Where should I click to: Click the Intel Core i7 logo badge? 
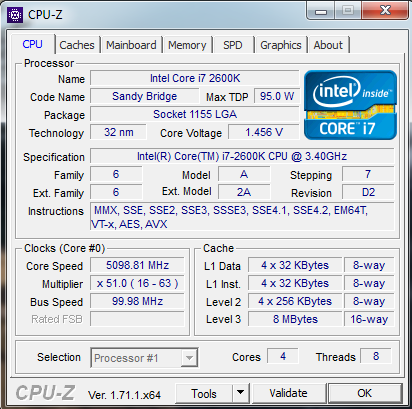350,105
